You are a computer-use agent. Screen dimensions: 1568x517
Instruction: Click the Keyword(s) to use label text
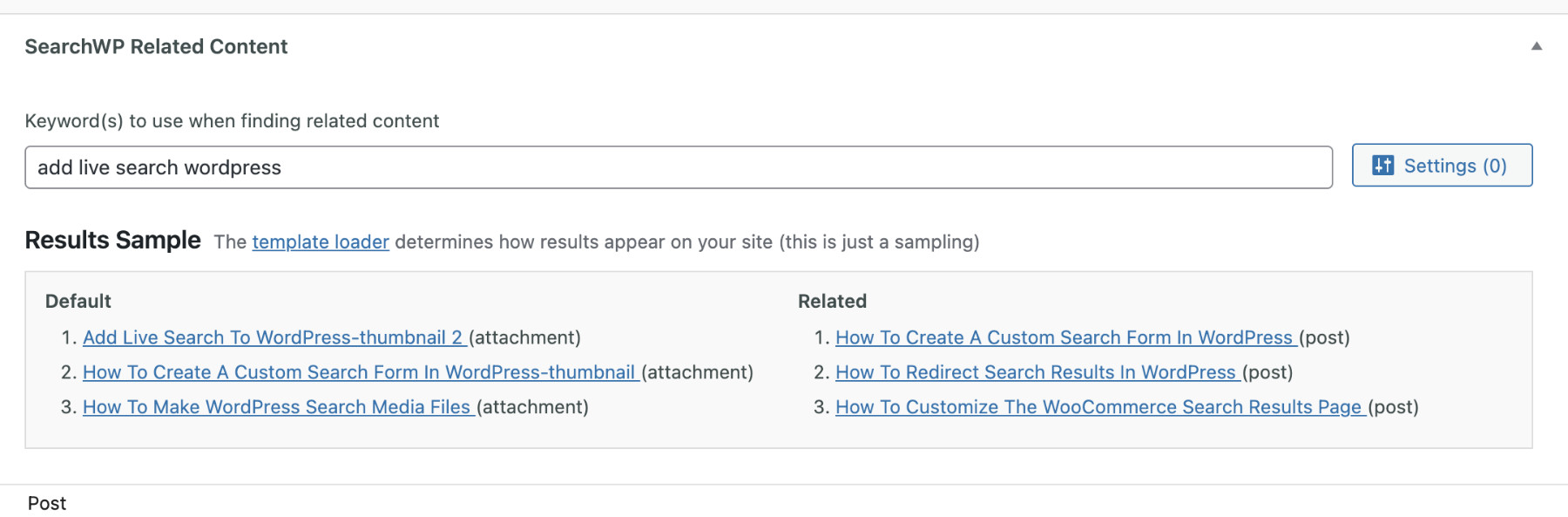point(232,121)
